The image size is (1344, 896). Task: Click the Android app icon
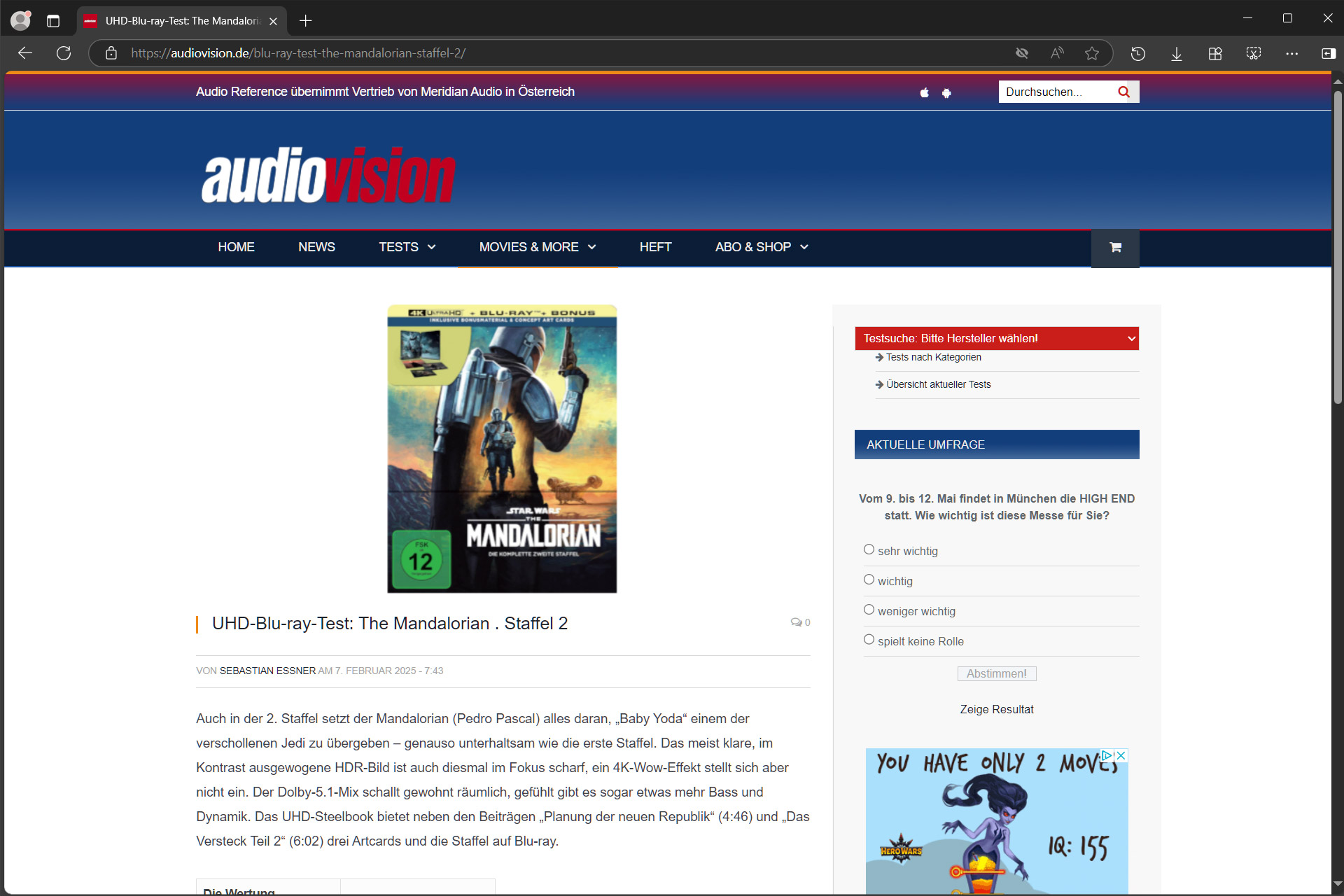(946, 92)
